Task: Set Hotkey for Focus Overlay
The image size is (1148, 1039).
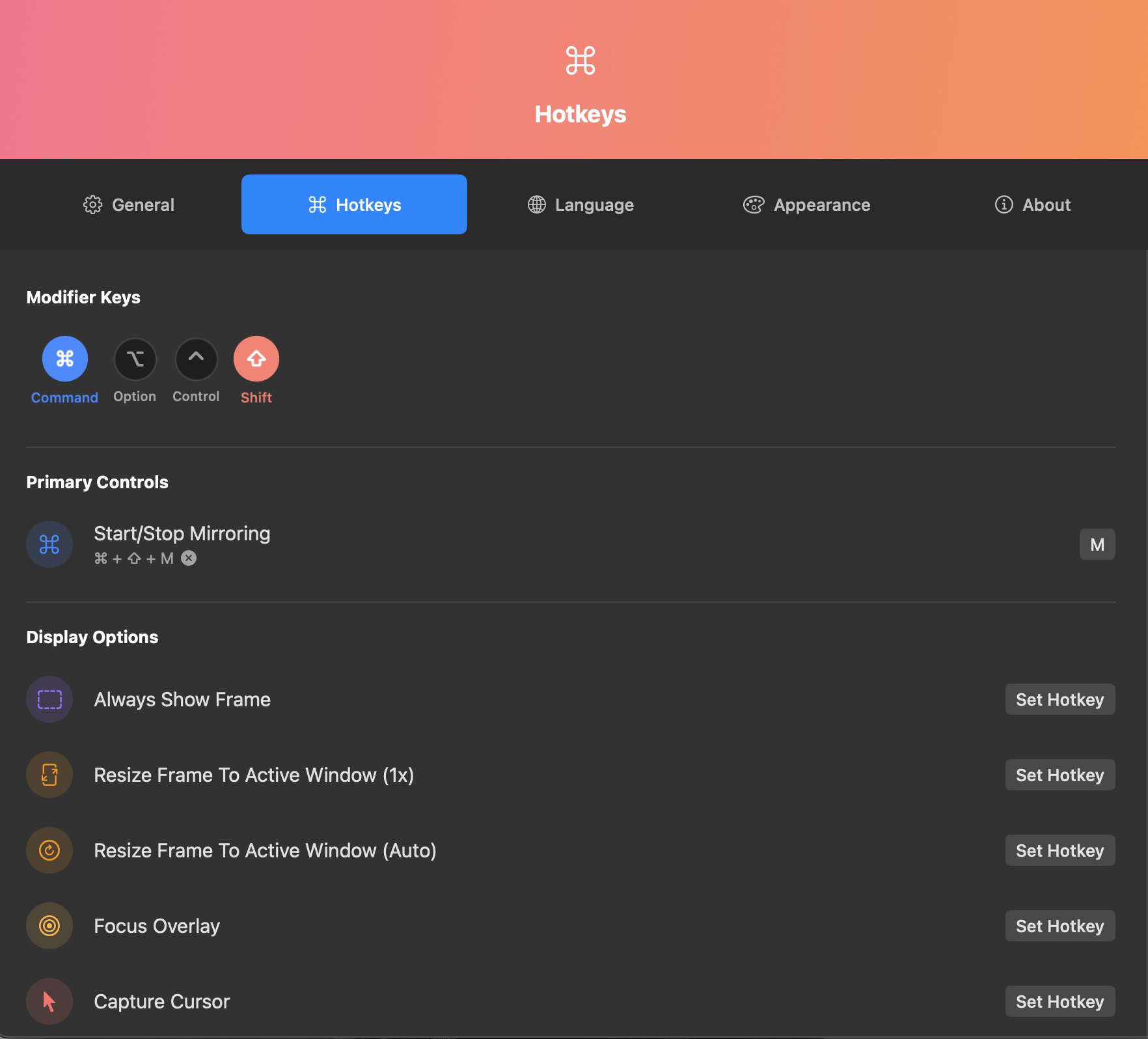Action: pos(1060,926)
